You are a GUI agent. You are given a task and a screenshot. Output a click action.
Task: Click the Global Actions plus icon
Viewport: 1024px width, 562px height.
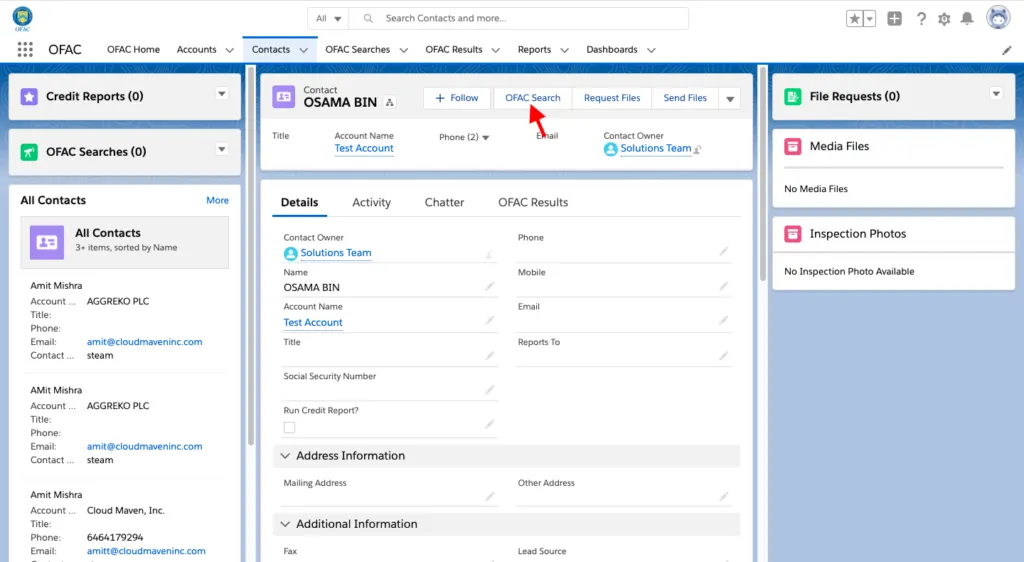click(895, 19)
